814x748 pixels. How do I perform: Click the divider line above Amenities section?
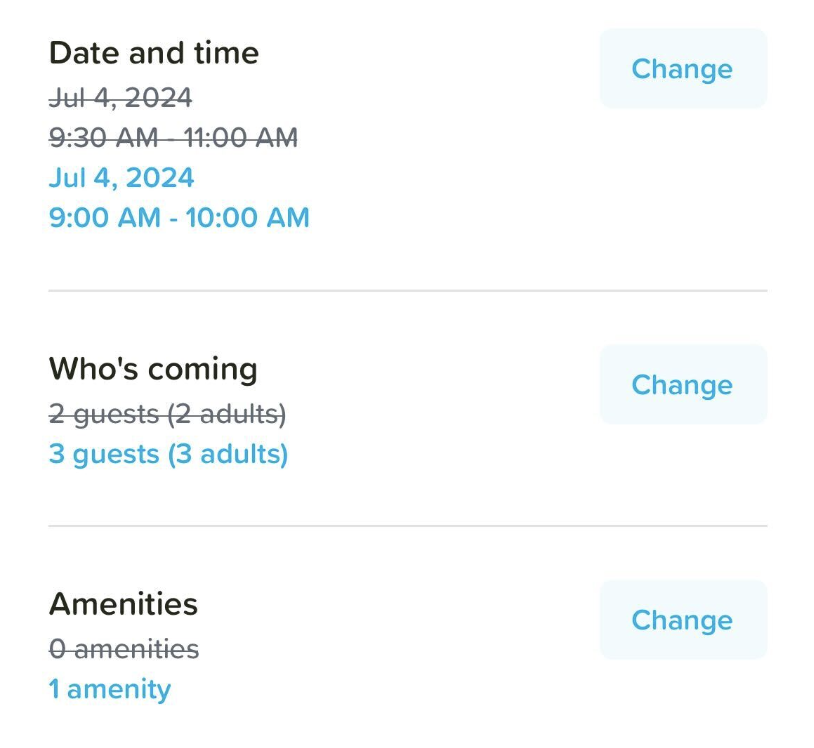407,526
